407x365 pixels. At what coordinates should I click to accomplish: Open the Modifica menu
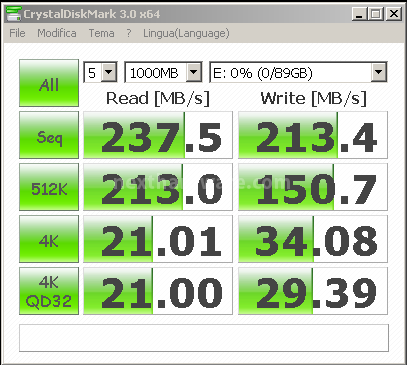(x=57, y=33)
